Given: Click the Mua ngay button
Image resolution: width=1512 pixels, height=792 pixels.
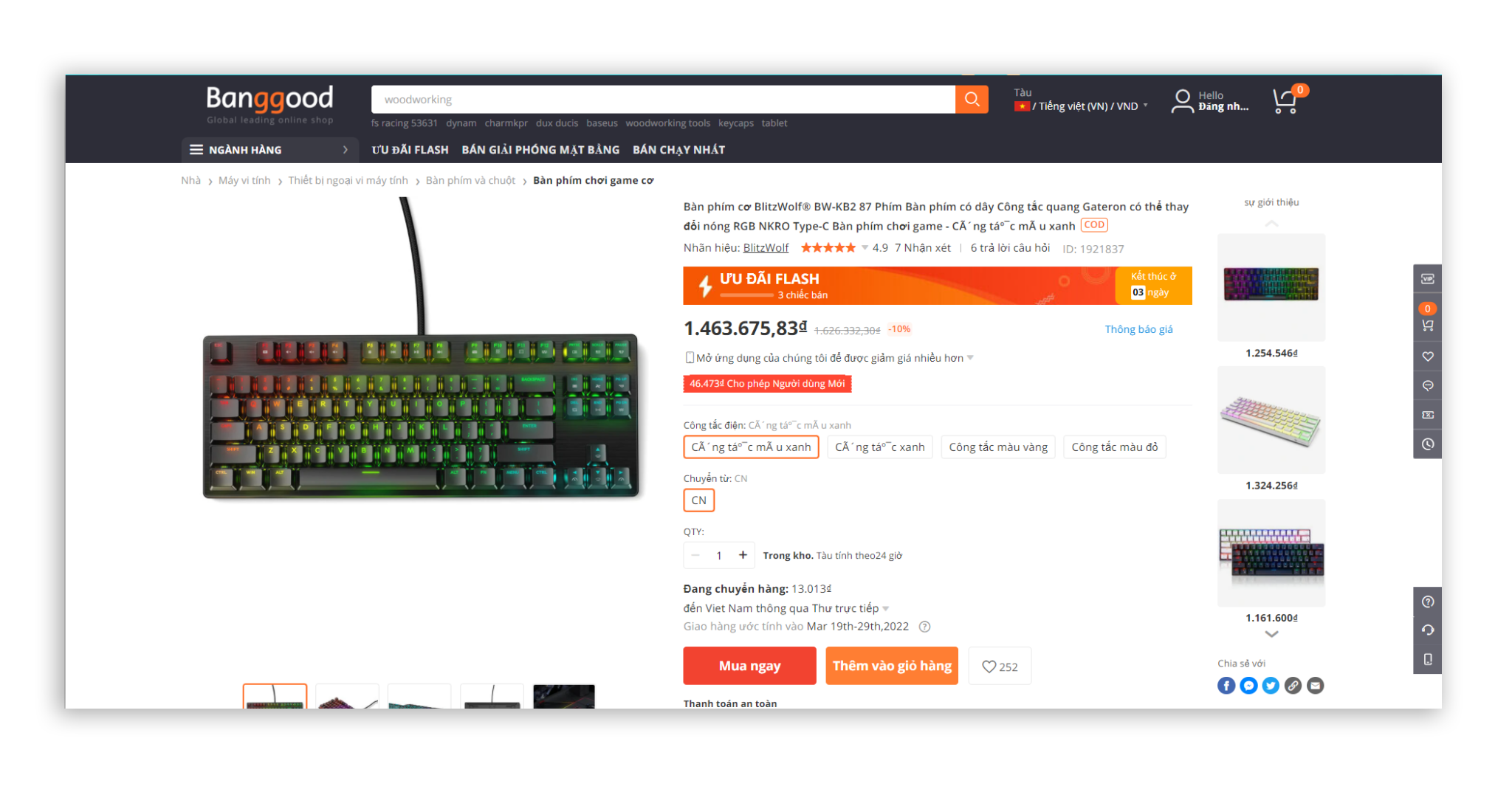Looking at the screenshot, I should pyautogui.click(x=749, y=666).
